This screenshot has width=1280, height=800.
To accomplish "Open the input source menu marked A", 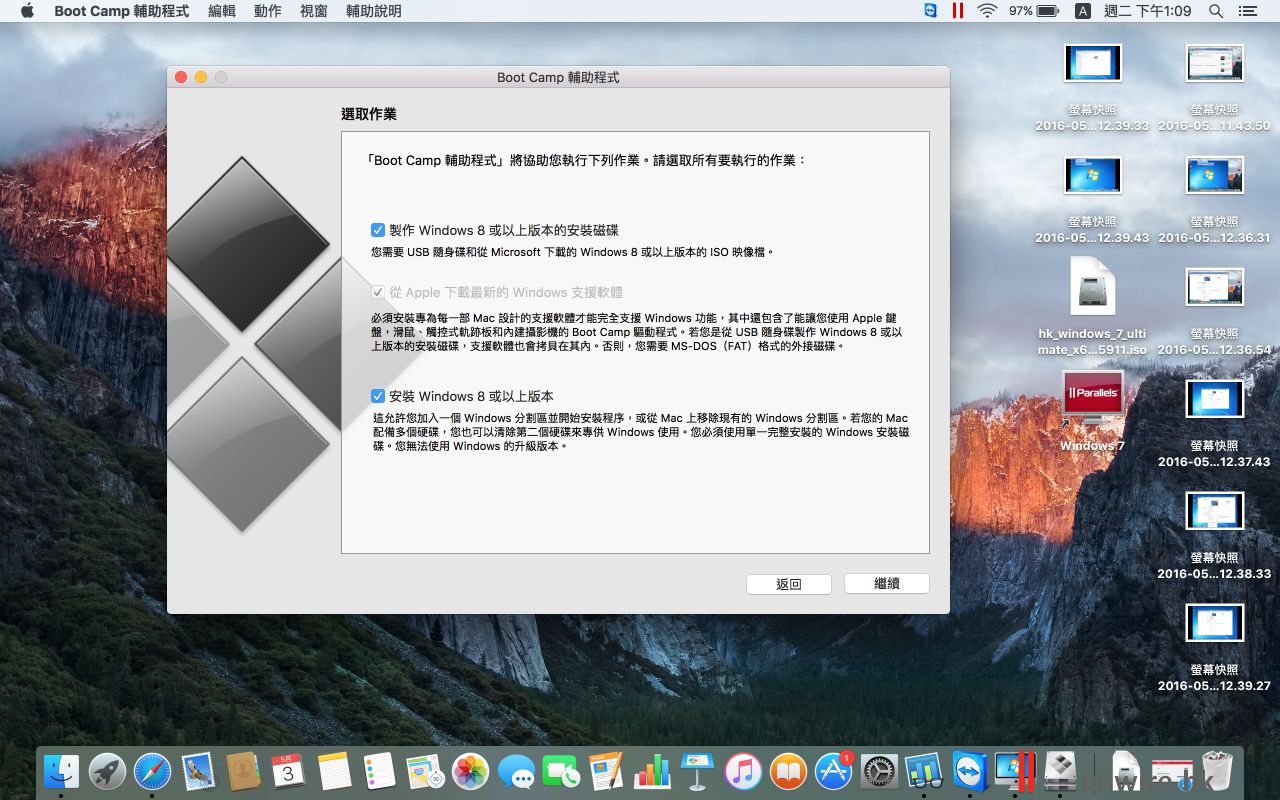I will pyautogui.click(x=1082, y=11).
